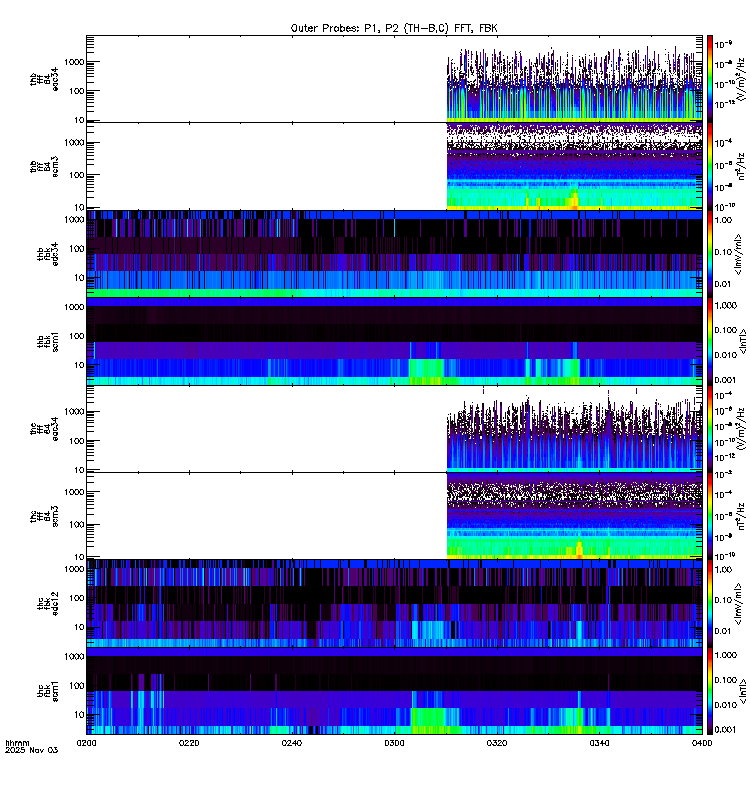Click the color bar beside the thb fbk edc34 panel

pos(710,254)
